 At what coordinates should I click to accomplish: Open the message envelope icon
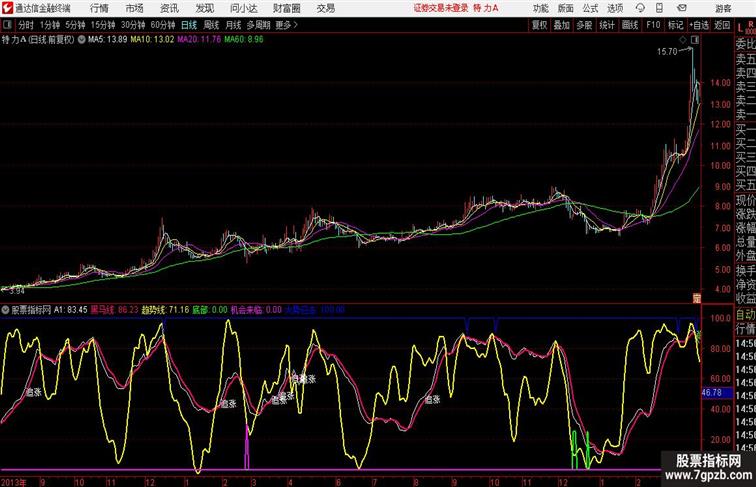click(682, 8)
